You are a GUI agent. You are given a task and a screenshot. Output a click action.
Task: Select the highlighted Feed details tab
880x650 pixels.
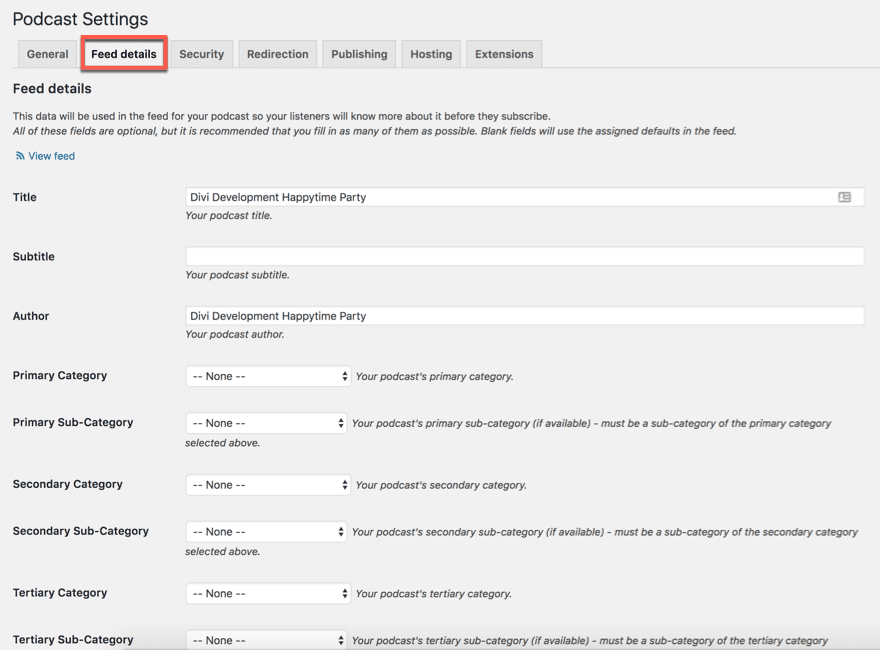click(x=123, y=53)
